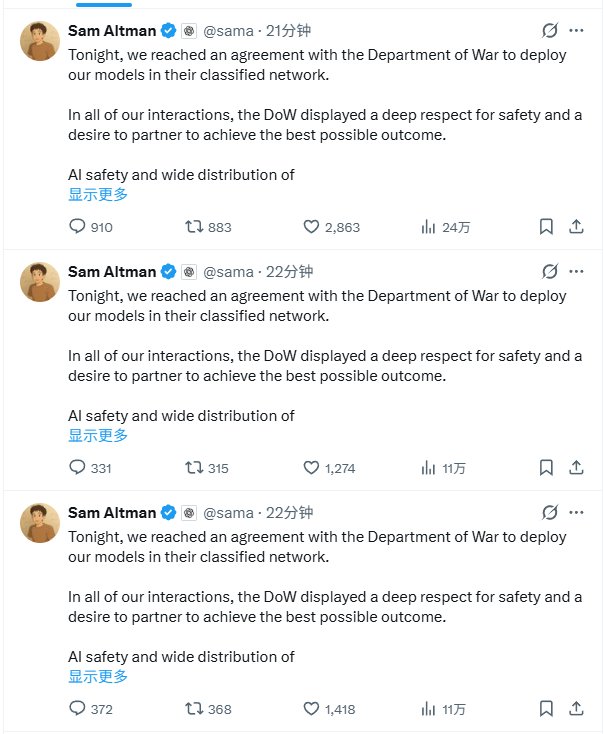Retweet the post with 883 reposts
Screen dimensions: 604x734
coord(195,227)
